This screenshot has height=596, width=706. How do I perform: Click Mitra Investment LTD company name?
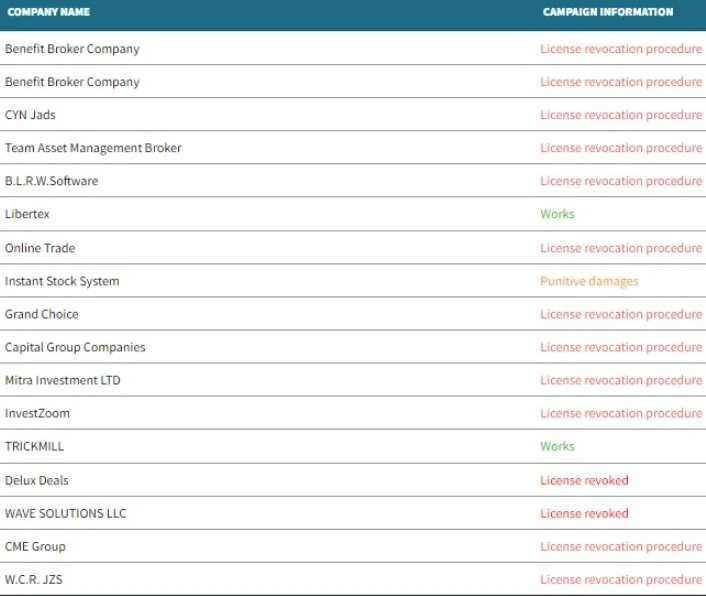coord(63,380)
